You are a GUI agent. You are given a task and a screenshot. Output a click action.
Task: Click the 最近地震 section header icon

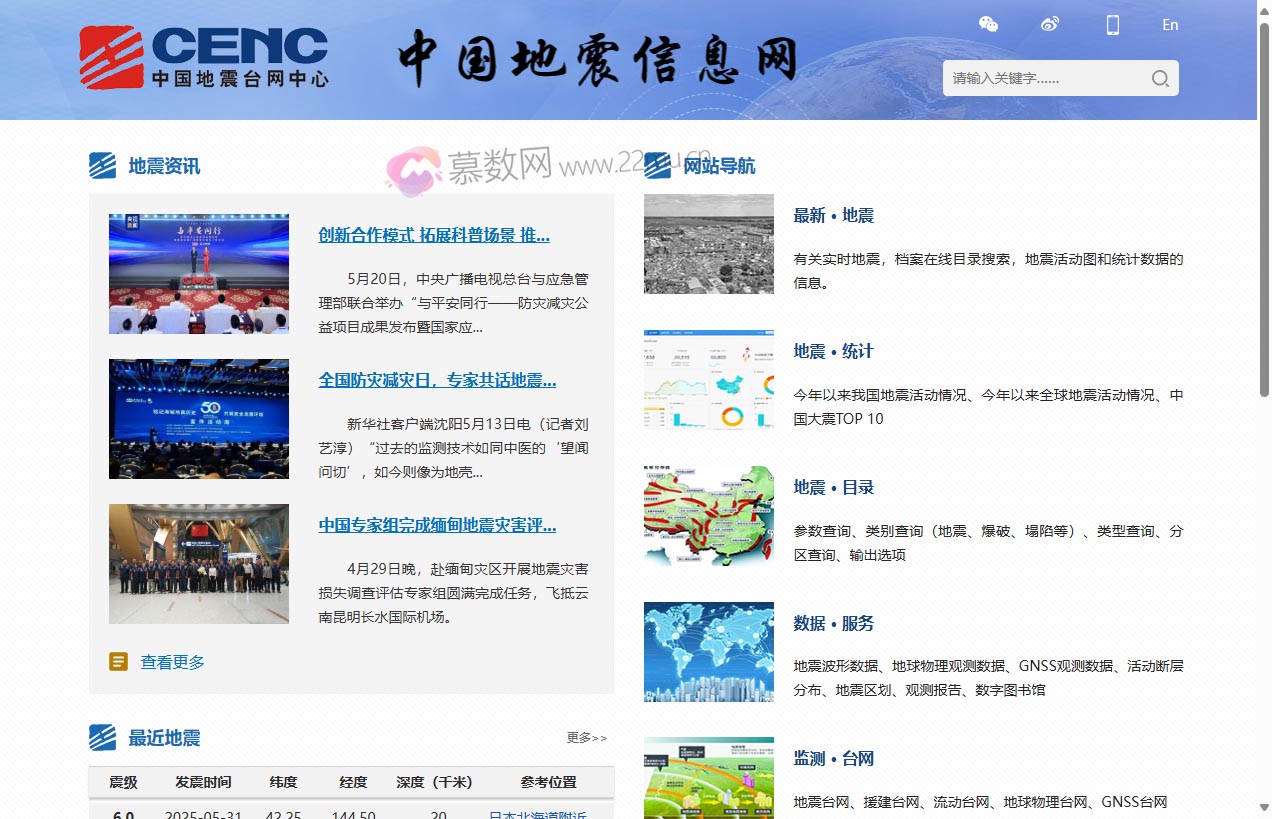coord(101,738)
